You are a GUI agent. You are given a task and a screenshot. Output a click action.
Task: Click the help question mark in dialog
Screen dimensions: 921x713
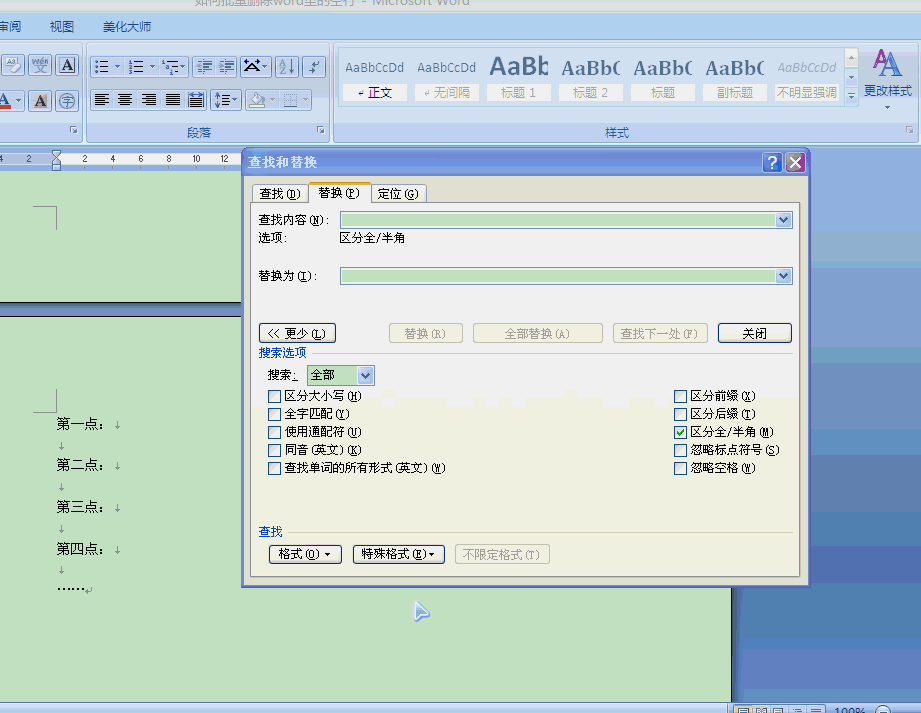point(772,162)
